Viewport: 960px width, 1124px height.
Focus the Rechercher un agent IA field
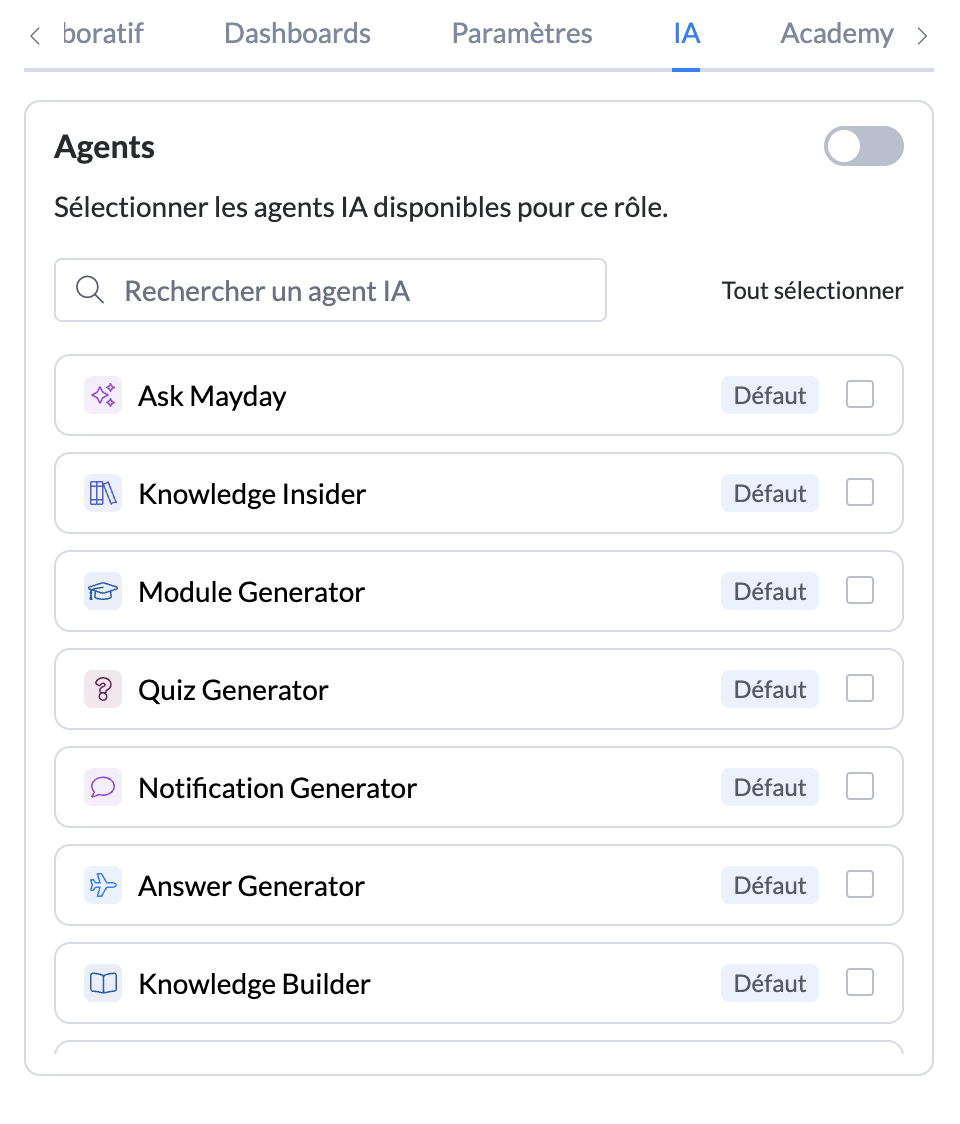(x=350, y=291)
